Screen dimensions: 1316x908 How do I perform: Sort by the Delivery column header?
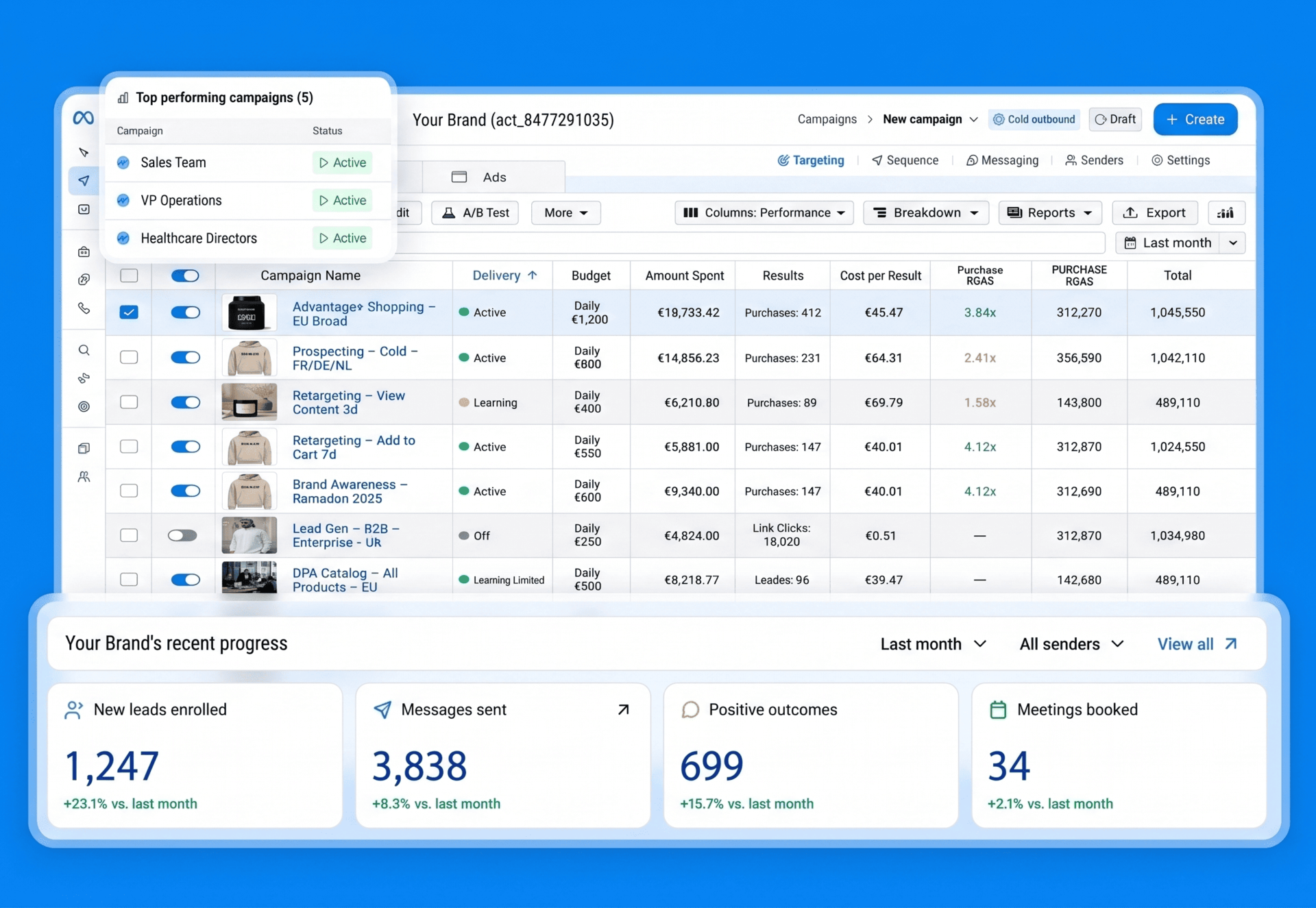[x=504, y=275]
